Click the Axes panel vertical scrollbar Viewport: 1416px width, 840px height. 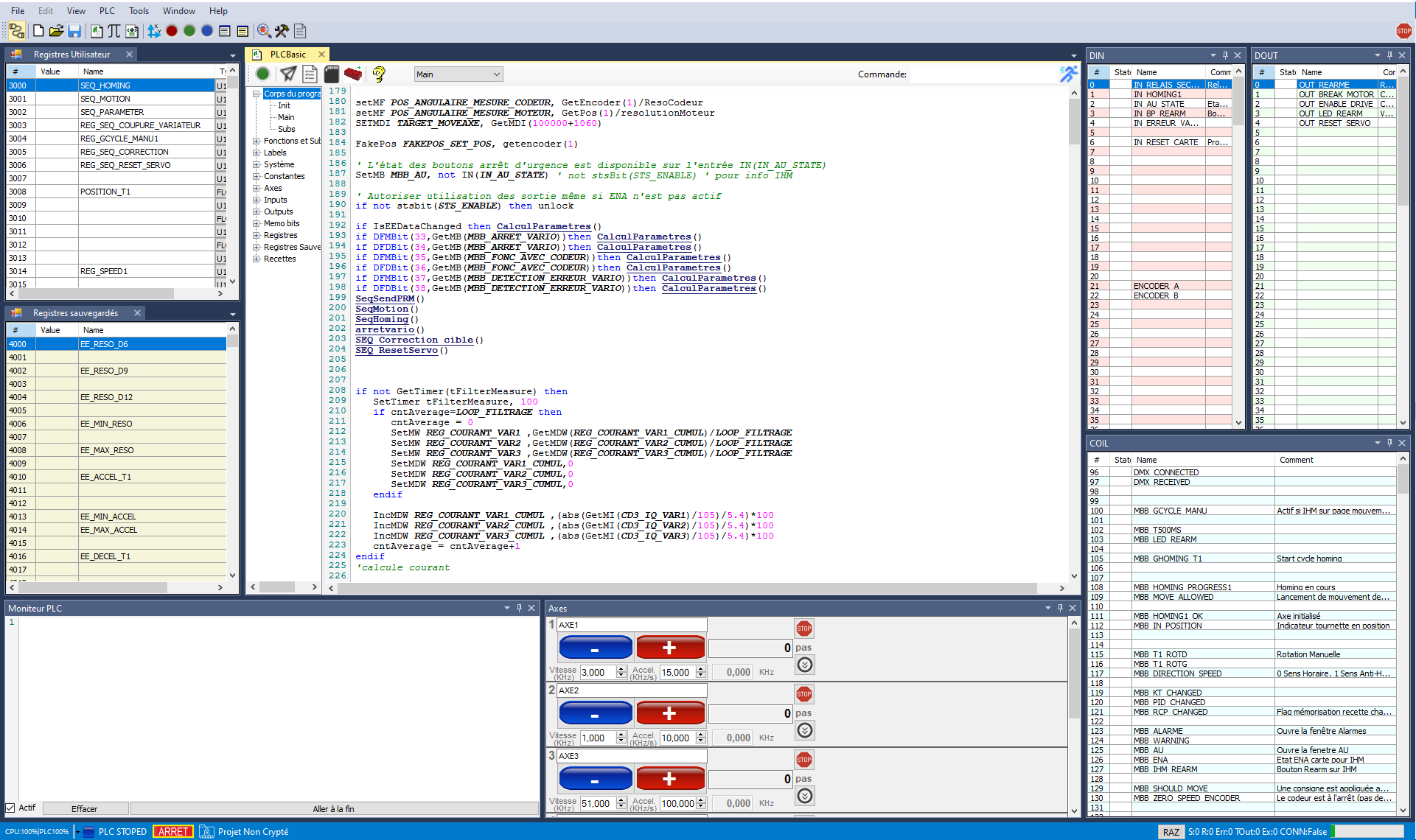[x=1074, y=716]
